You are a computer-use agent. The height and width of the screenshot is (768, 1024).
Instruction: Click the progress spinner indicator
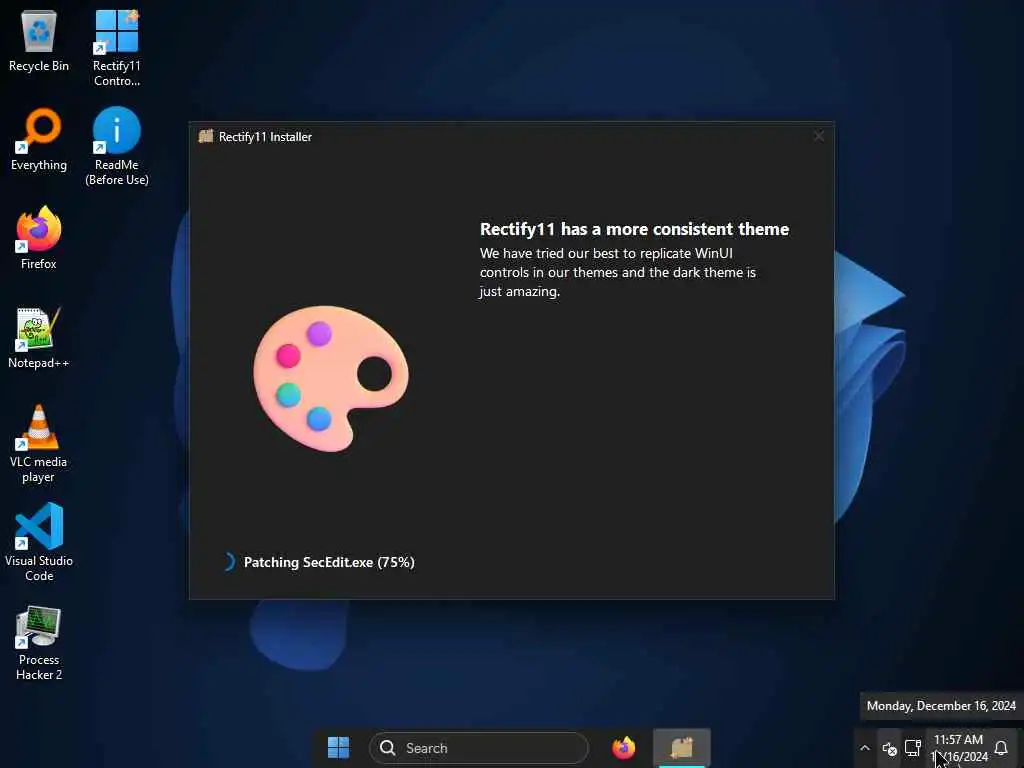(x=228, y=562)
